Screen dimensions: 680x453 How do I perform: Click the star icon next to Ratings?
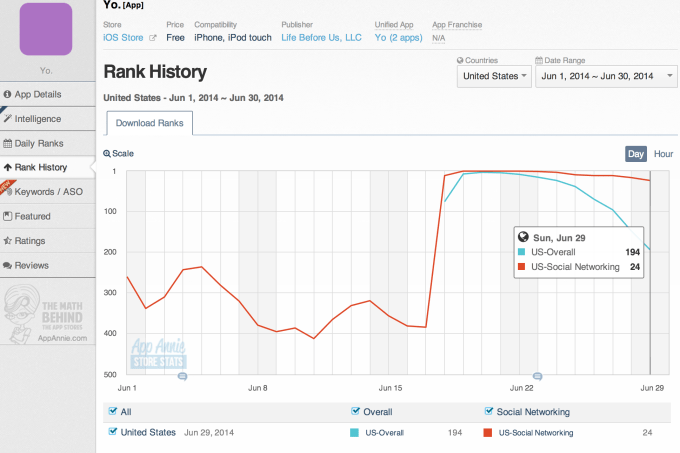click(x=7, y=240)
